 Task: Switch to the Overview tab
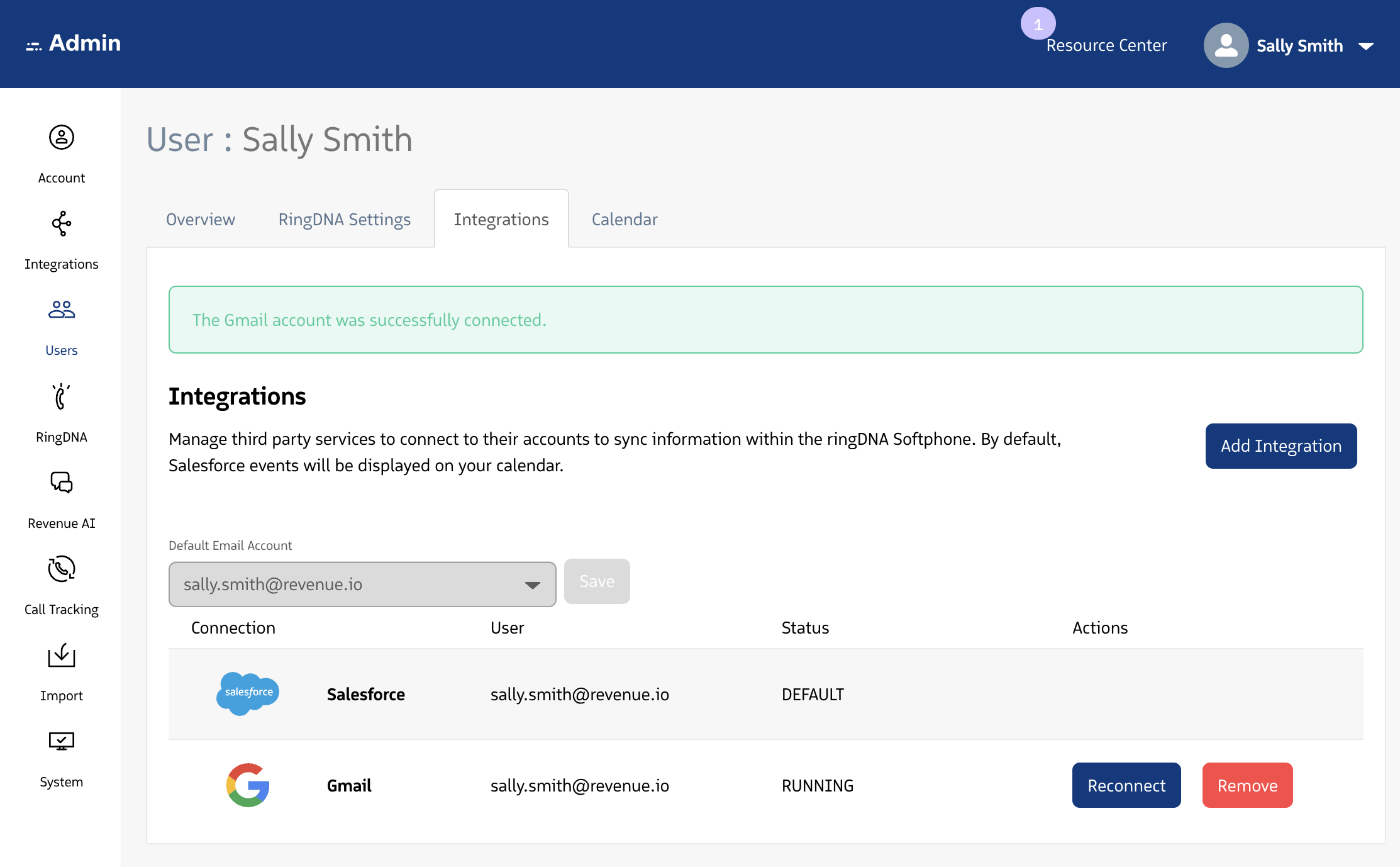[x=200, y=219]
